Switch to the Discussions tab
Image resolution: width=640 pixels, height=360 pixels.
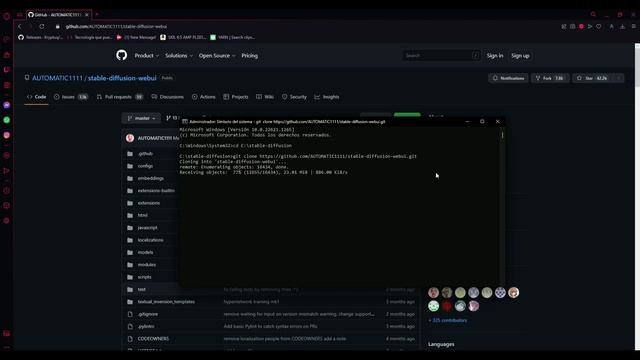167,97
